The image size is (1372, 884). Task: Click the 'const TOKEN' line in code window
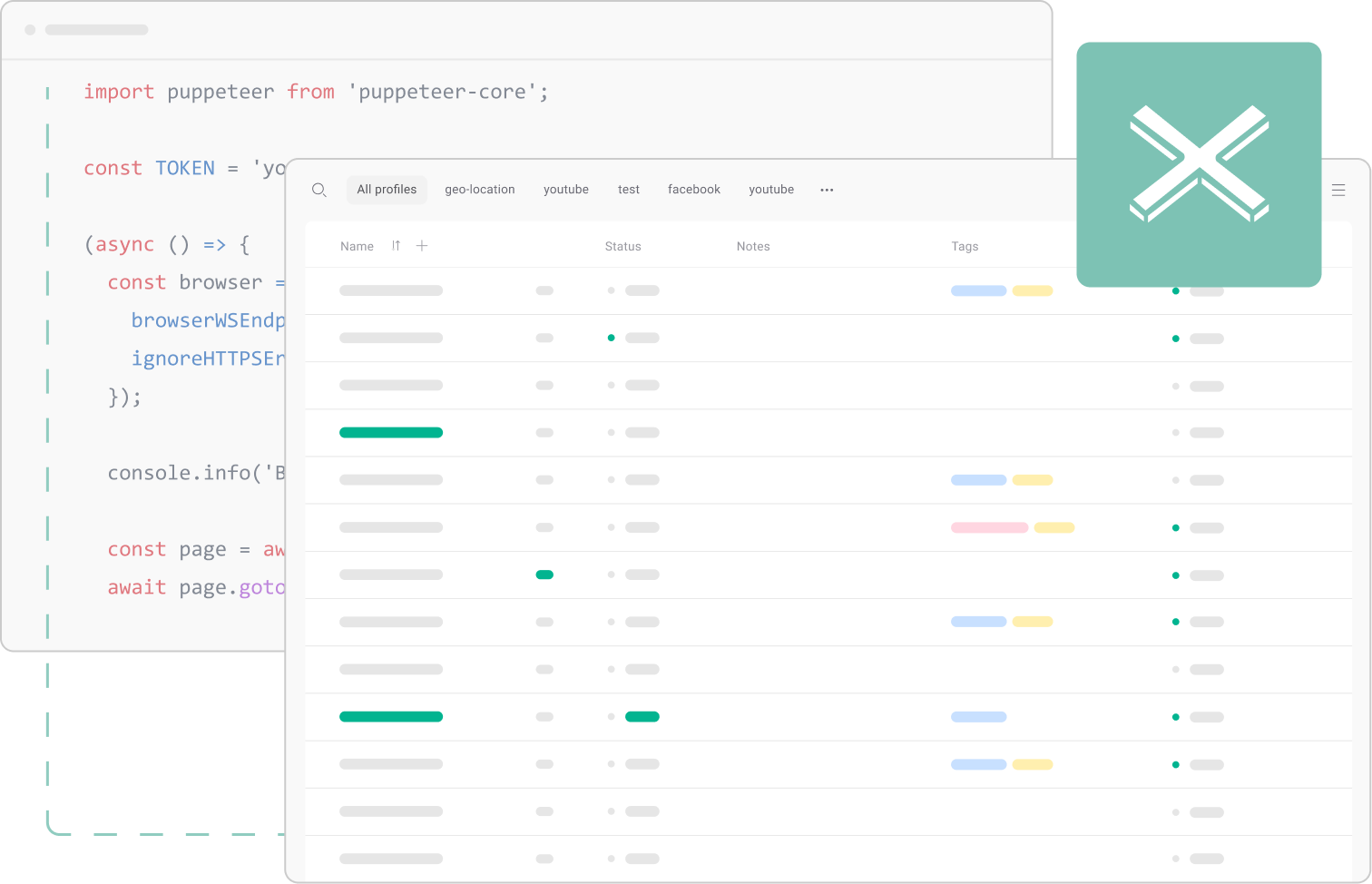pos(184,168)
